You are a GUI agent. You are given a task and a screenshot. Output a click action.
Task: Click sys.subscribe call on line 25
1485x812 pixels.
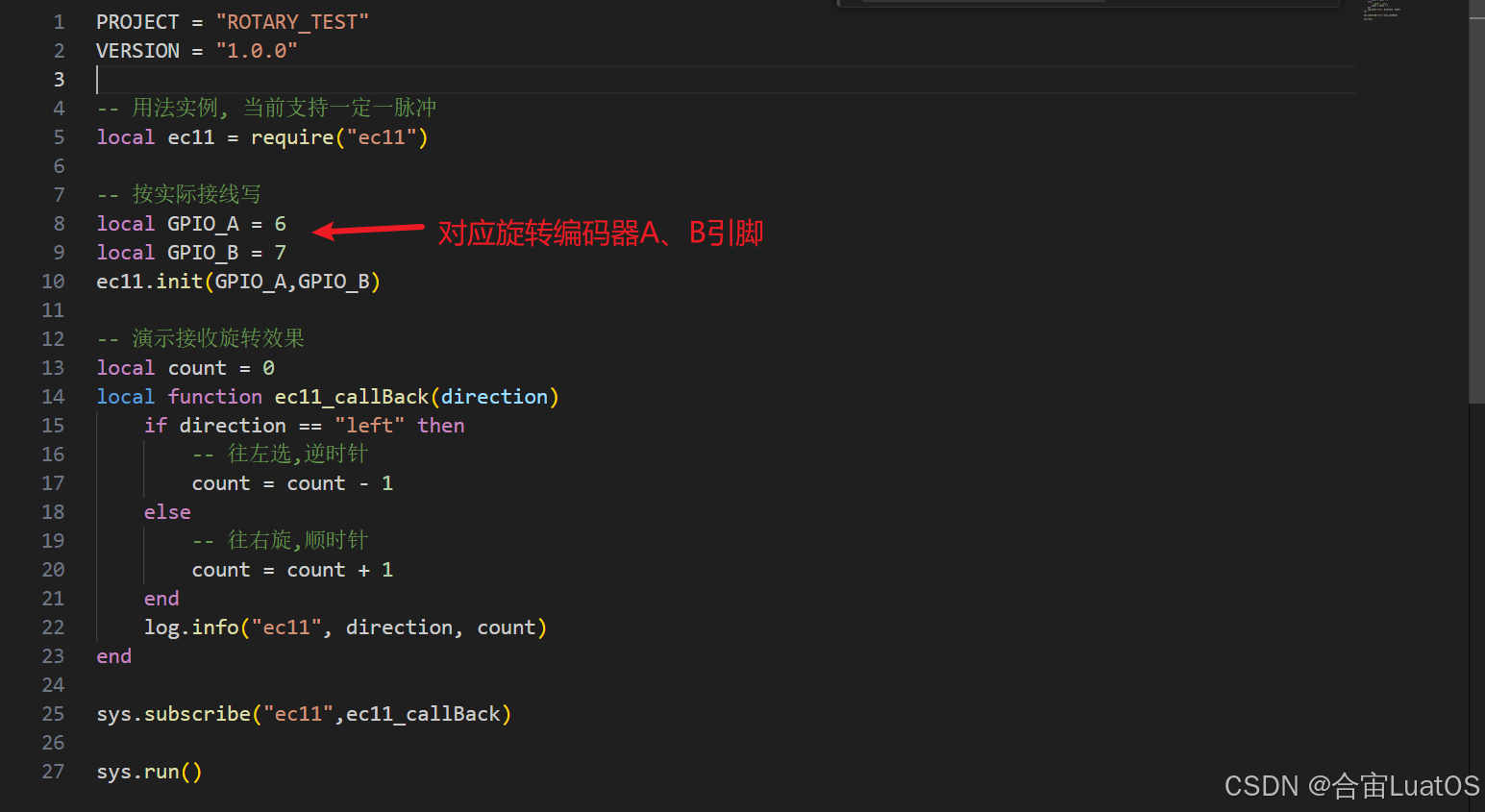point(304,714)
